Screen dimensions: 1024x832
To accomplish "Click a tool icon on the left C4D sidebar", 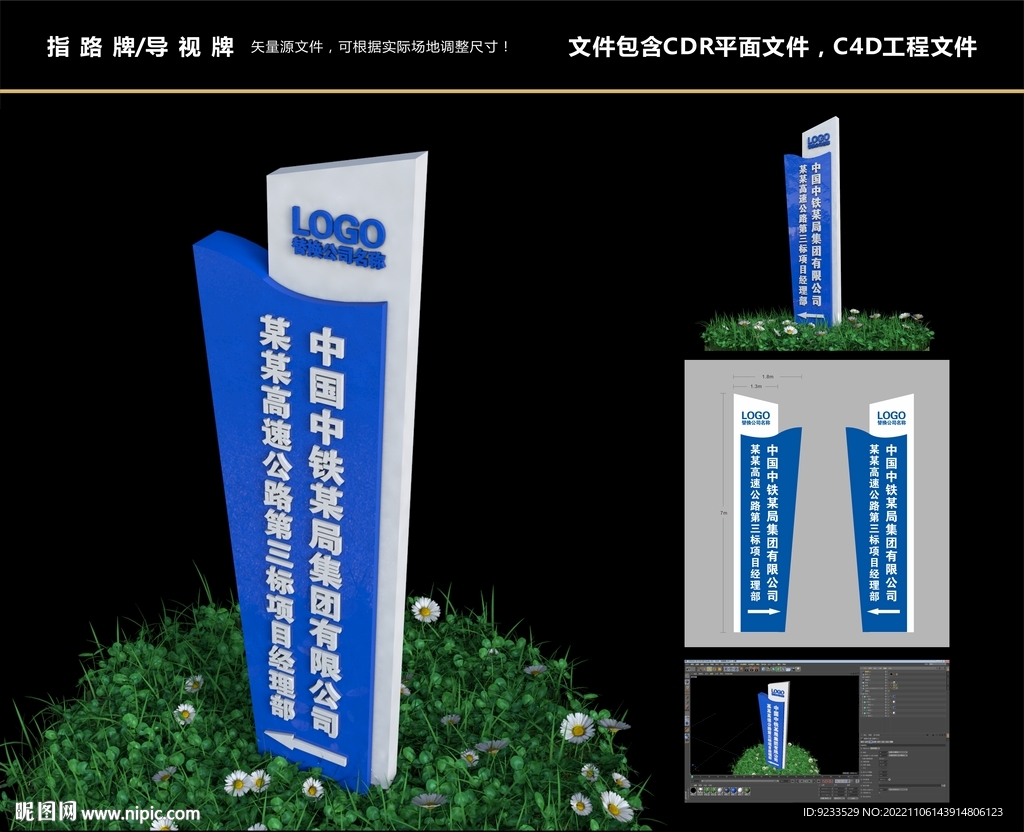I will coord(688,700).
